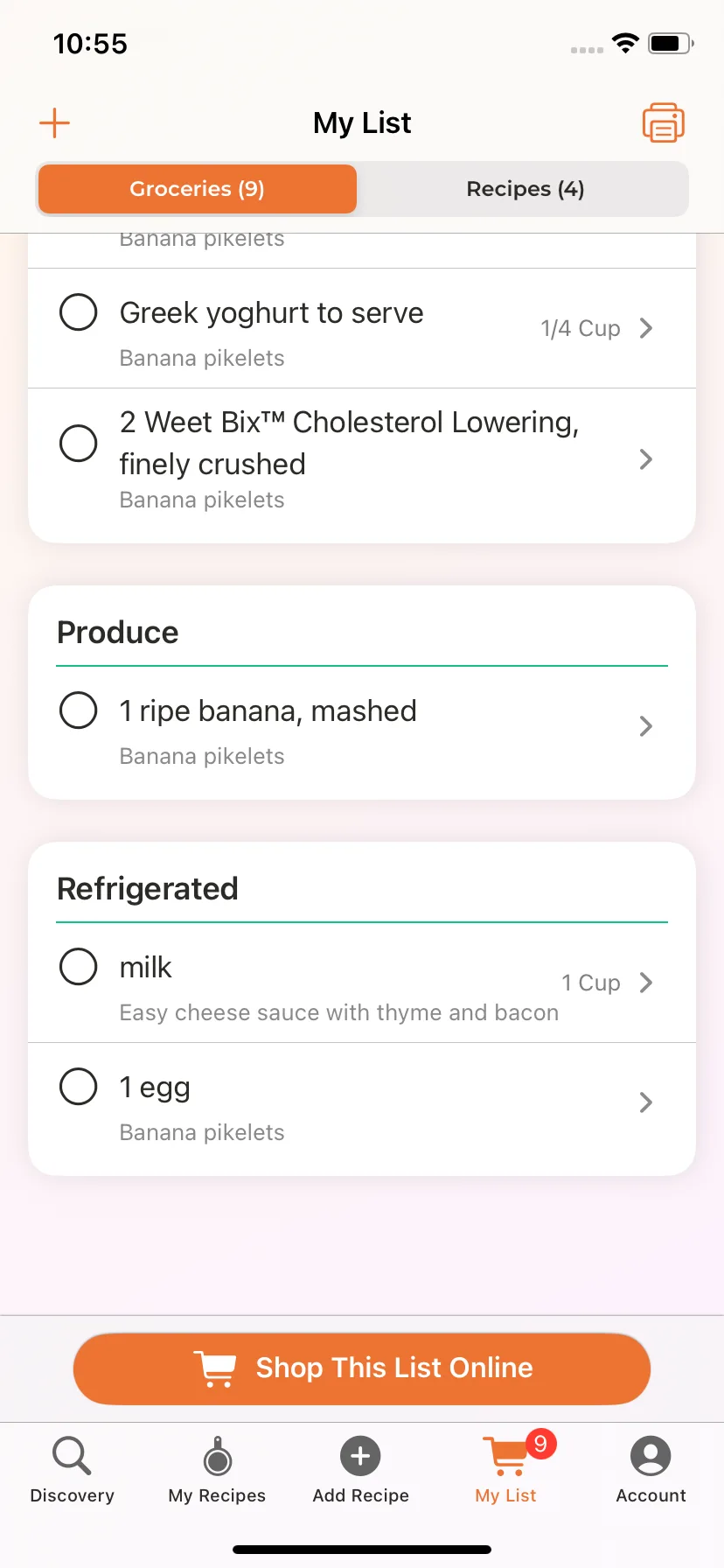Open the print list icon
Screen dimensions: 724x1568
tap(664, 122)
